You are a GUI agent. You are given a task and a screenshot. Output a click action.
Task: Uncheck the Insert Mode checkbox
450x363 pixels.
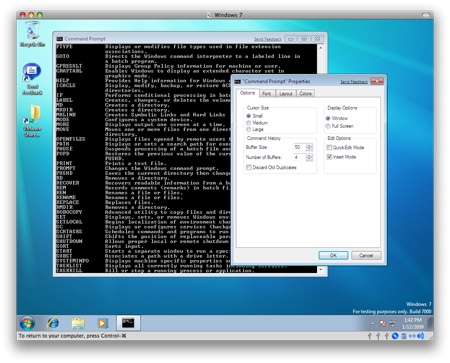click(x=329, y=157)
